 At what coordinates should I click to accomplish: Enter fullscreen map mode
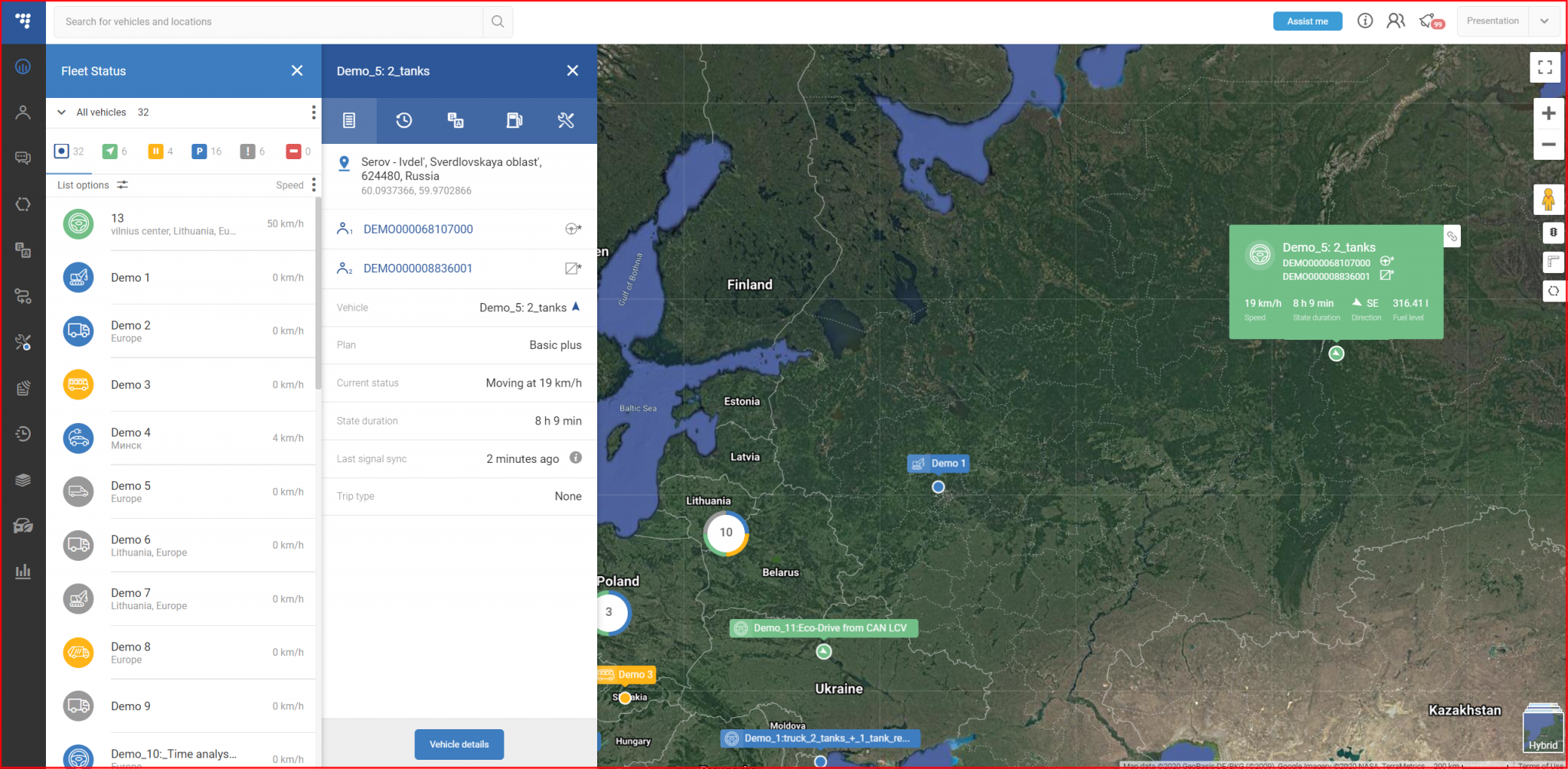(1545, 67)
